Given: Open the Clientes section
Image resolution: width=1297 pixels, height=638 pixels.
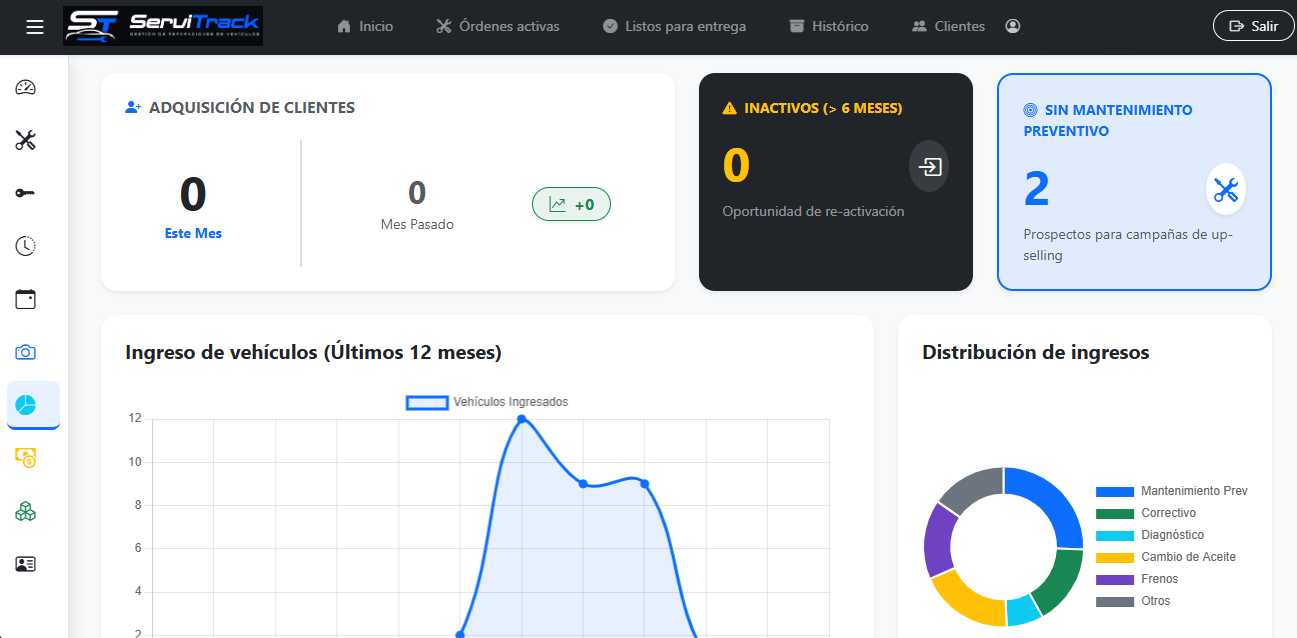Looking at the screenshot, I should (949, 27).
